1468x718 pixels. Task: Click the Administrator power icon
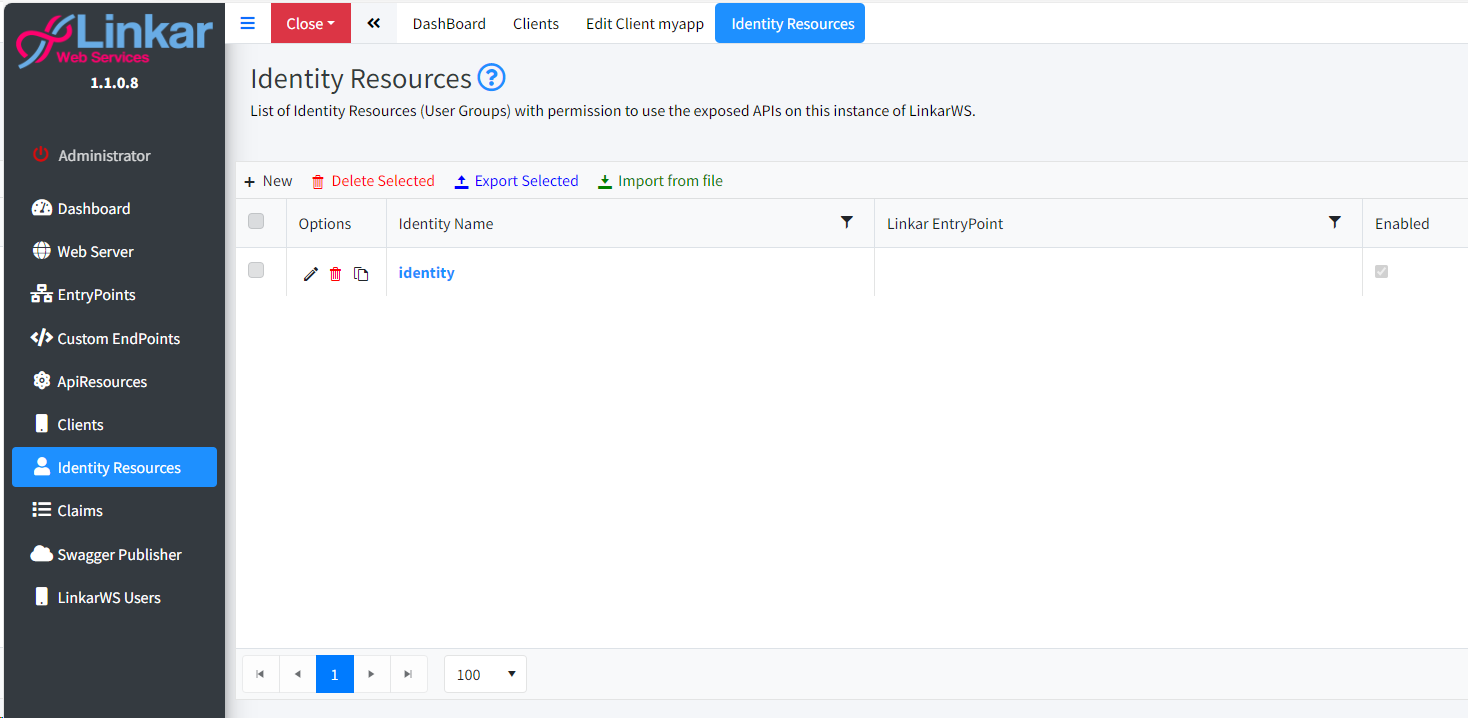40,155
